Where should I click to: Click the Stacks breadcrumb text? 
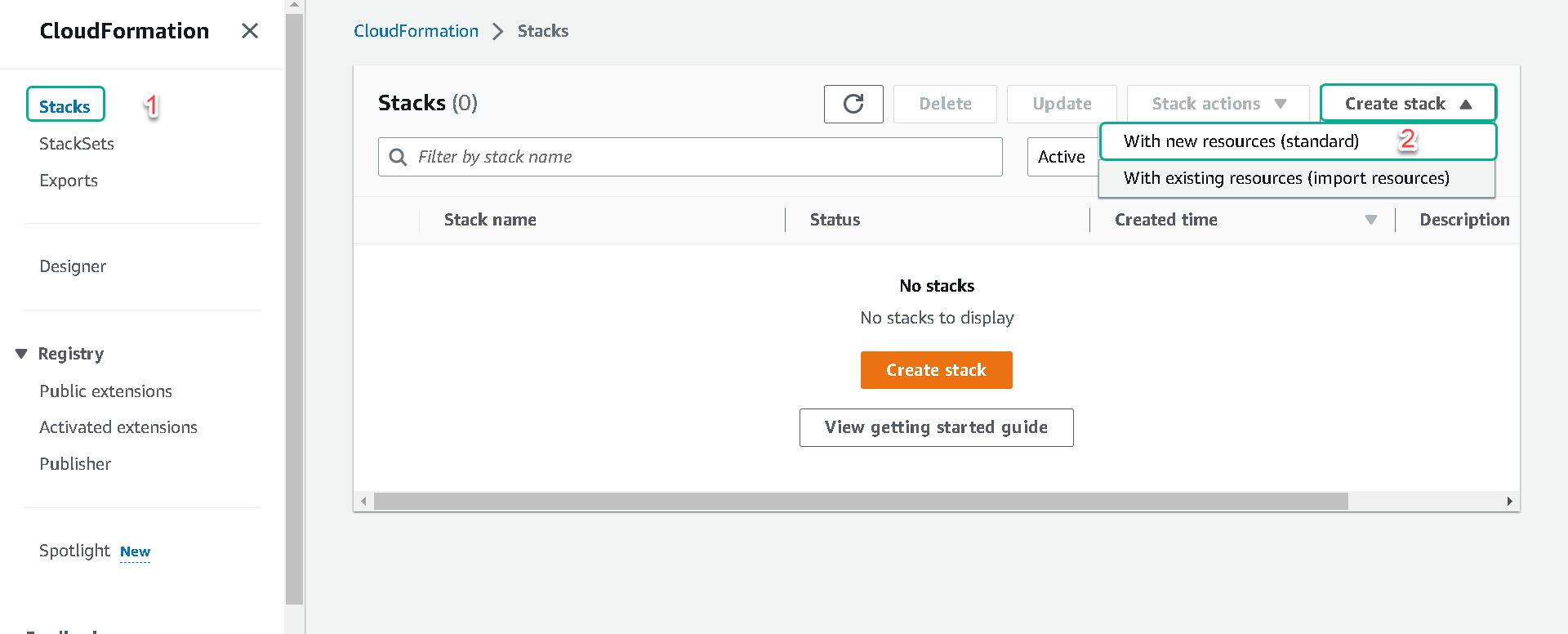[543, 31]
